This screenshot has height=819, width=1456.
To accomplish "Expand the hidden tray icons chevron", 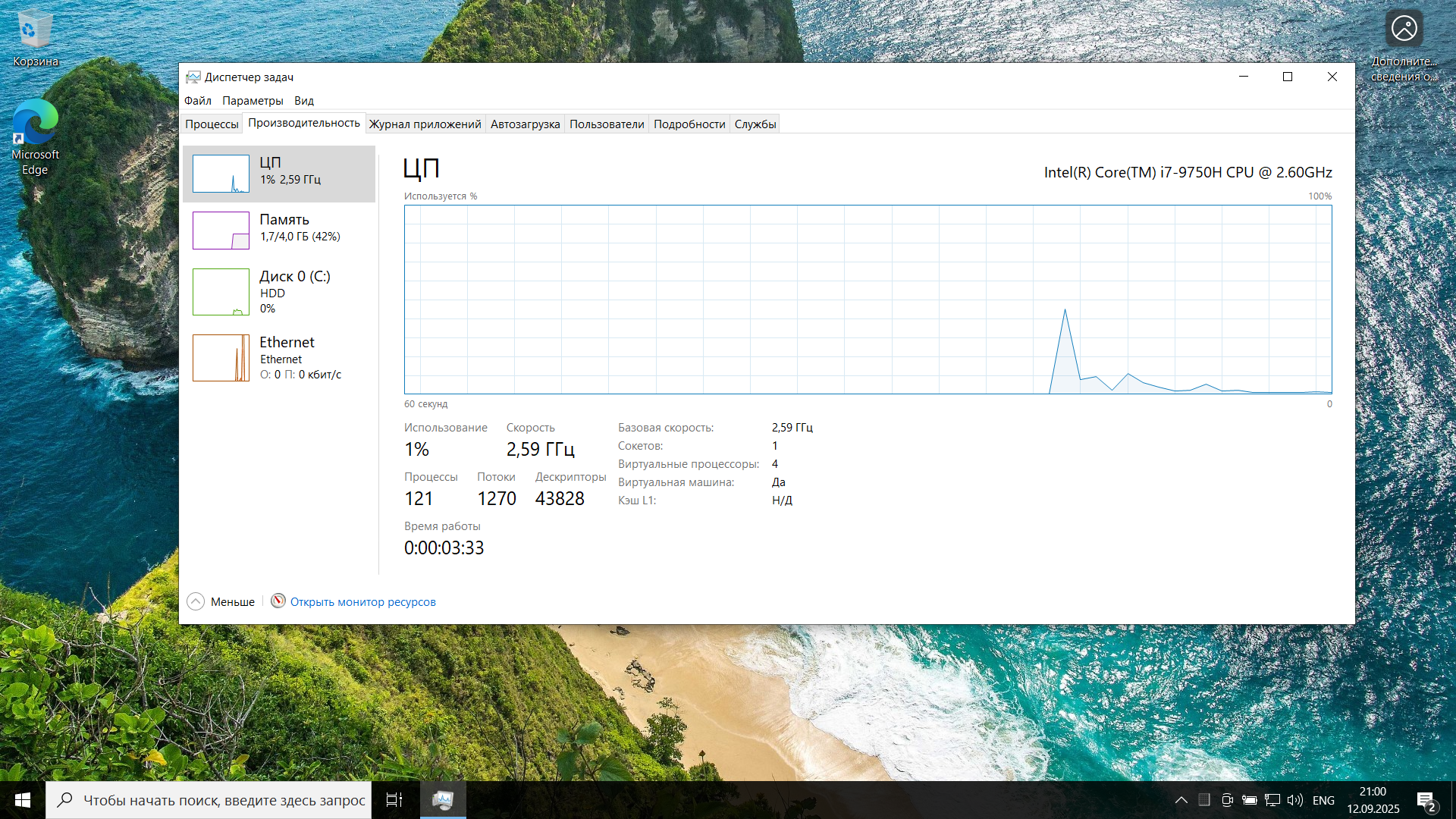I will click(1181, 800).
